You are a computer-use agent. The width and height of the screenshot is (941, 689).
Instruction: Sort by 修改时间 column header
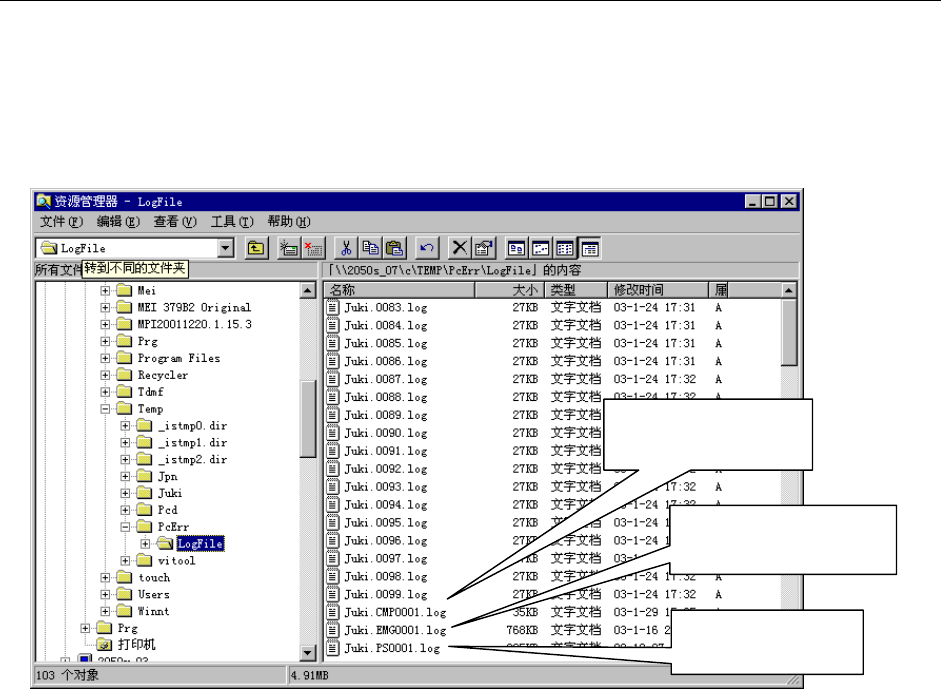point(658,290)
